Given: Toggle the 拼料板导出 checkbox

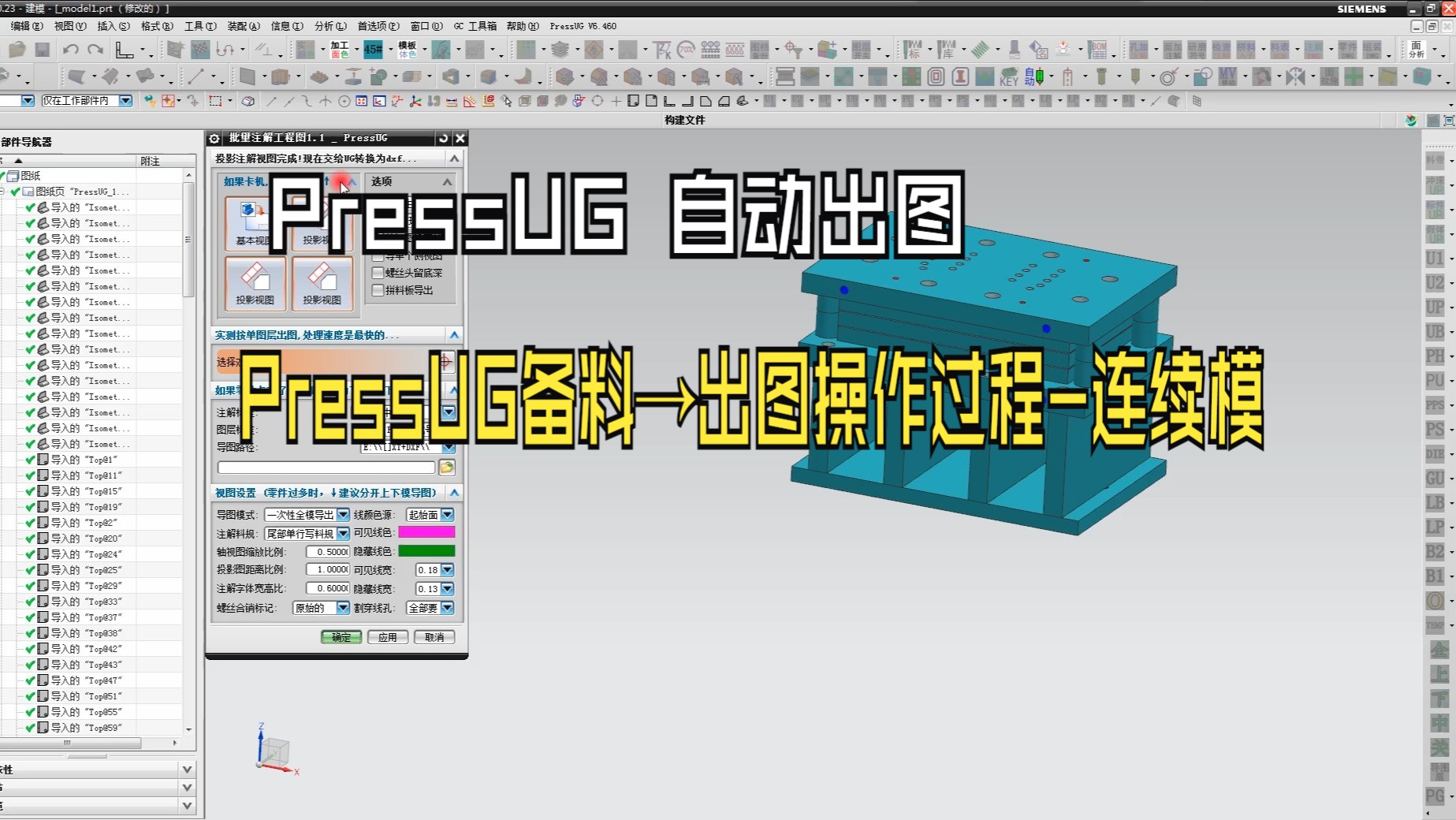Looking at the screenshot, I should point(378,290).
